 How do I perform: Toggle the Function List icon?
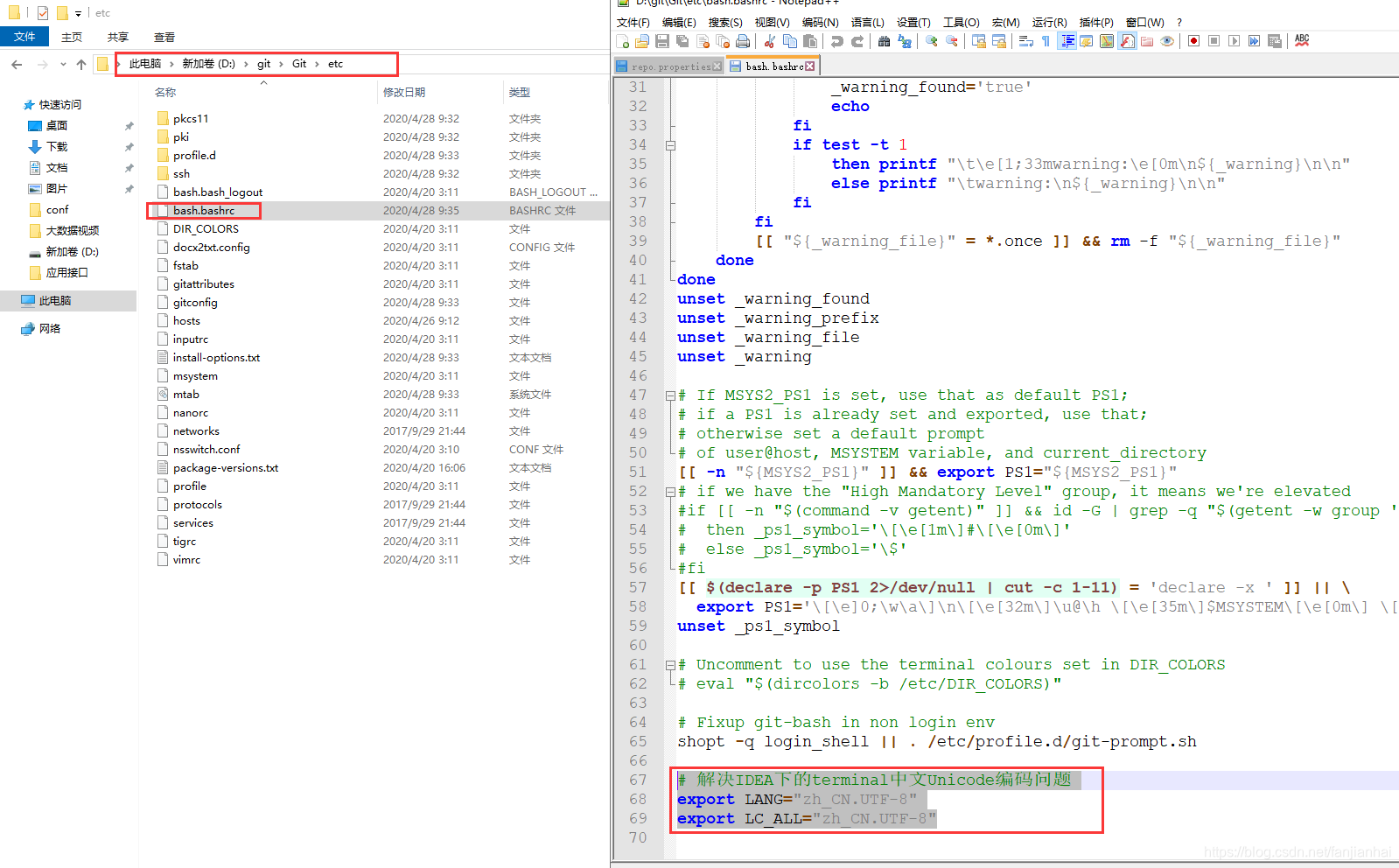(1127, 41)
